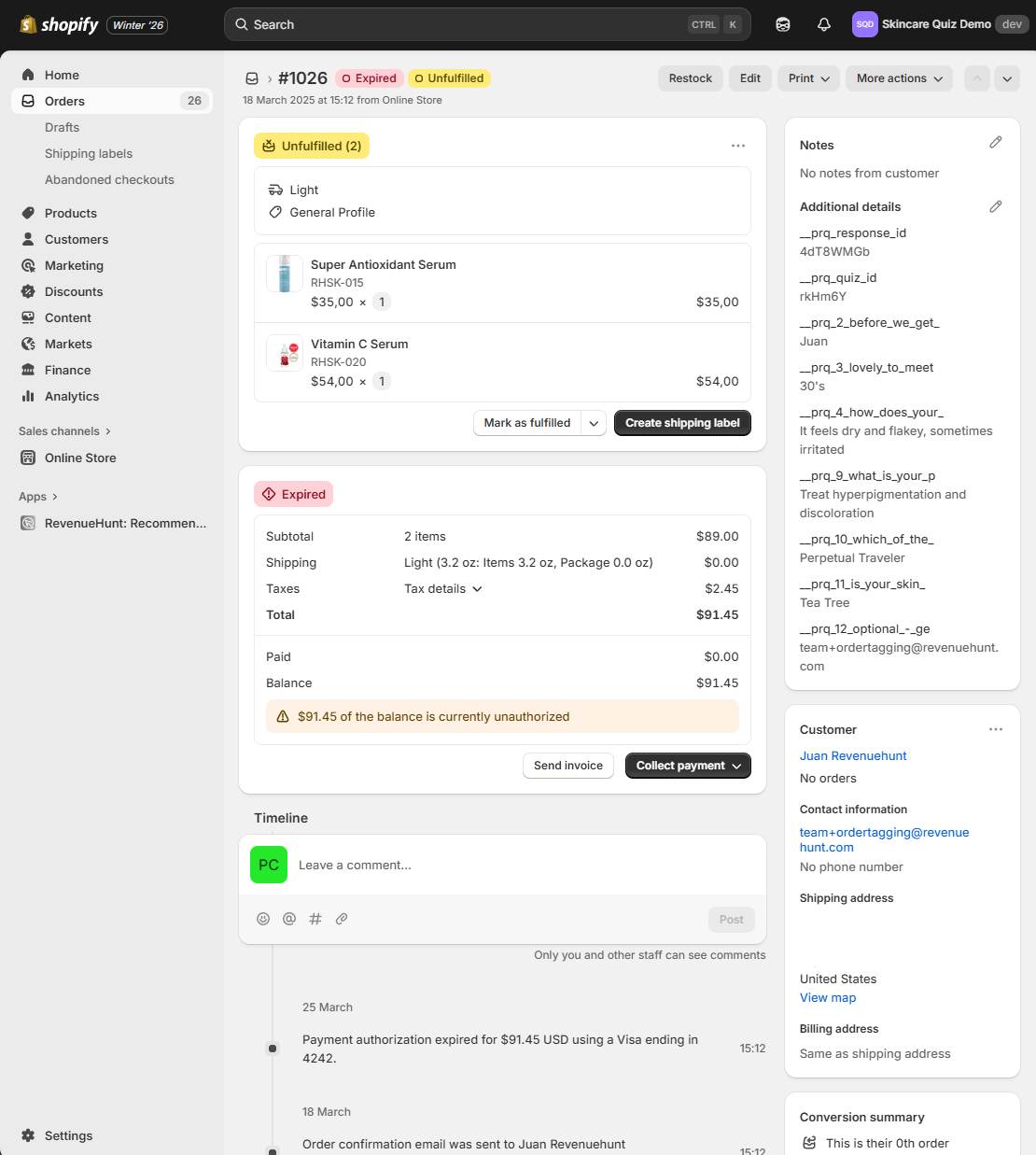This screenshot has width=1036, height=1155.
Task: Expand the Apps section
Action: [x=38, y=497]
